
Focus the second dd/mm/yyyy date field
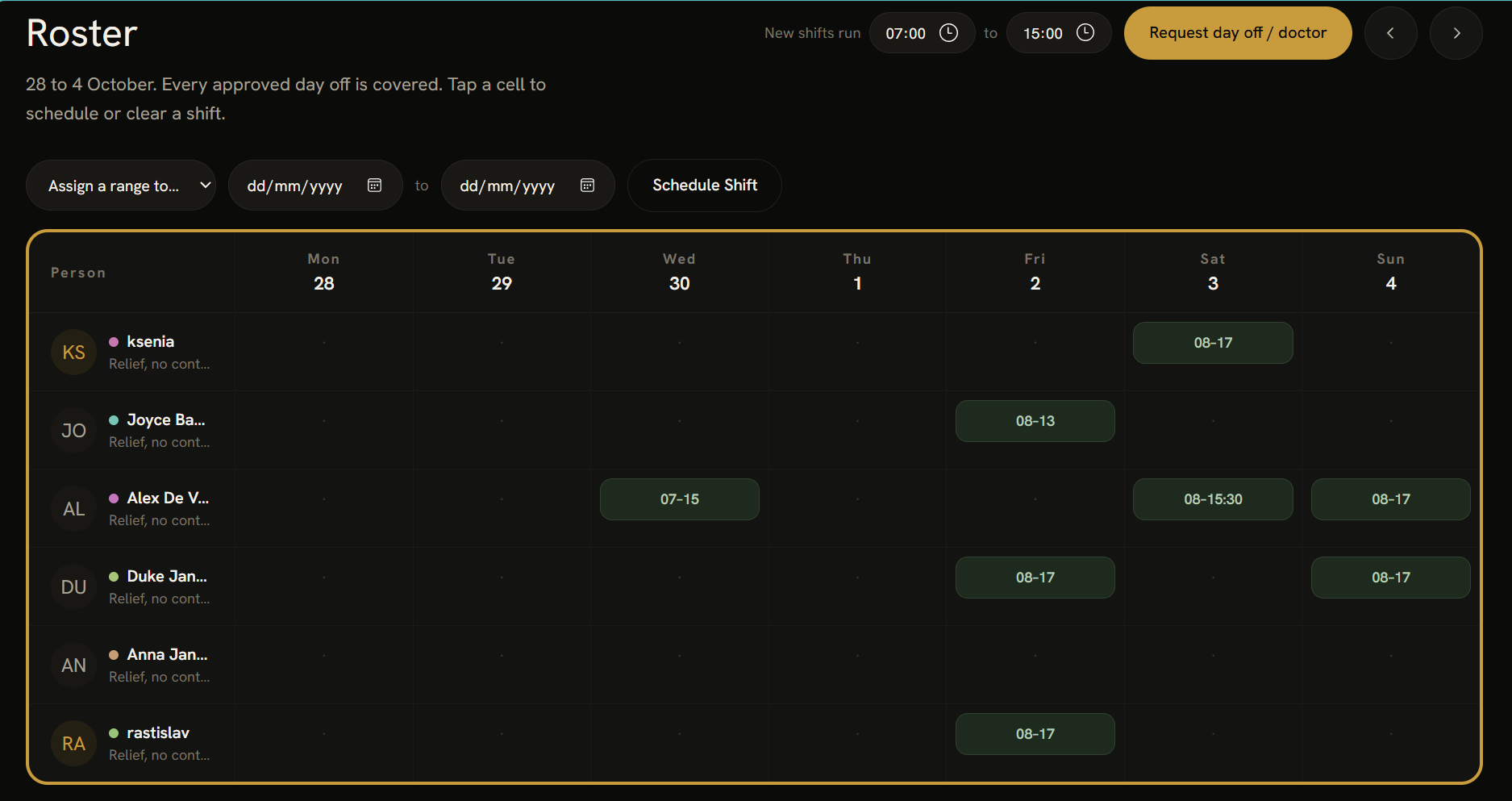click(528, 186)
